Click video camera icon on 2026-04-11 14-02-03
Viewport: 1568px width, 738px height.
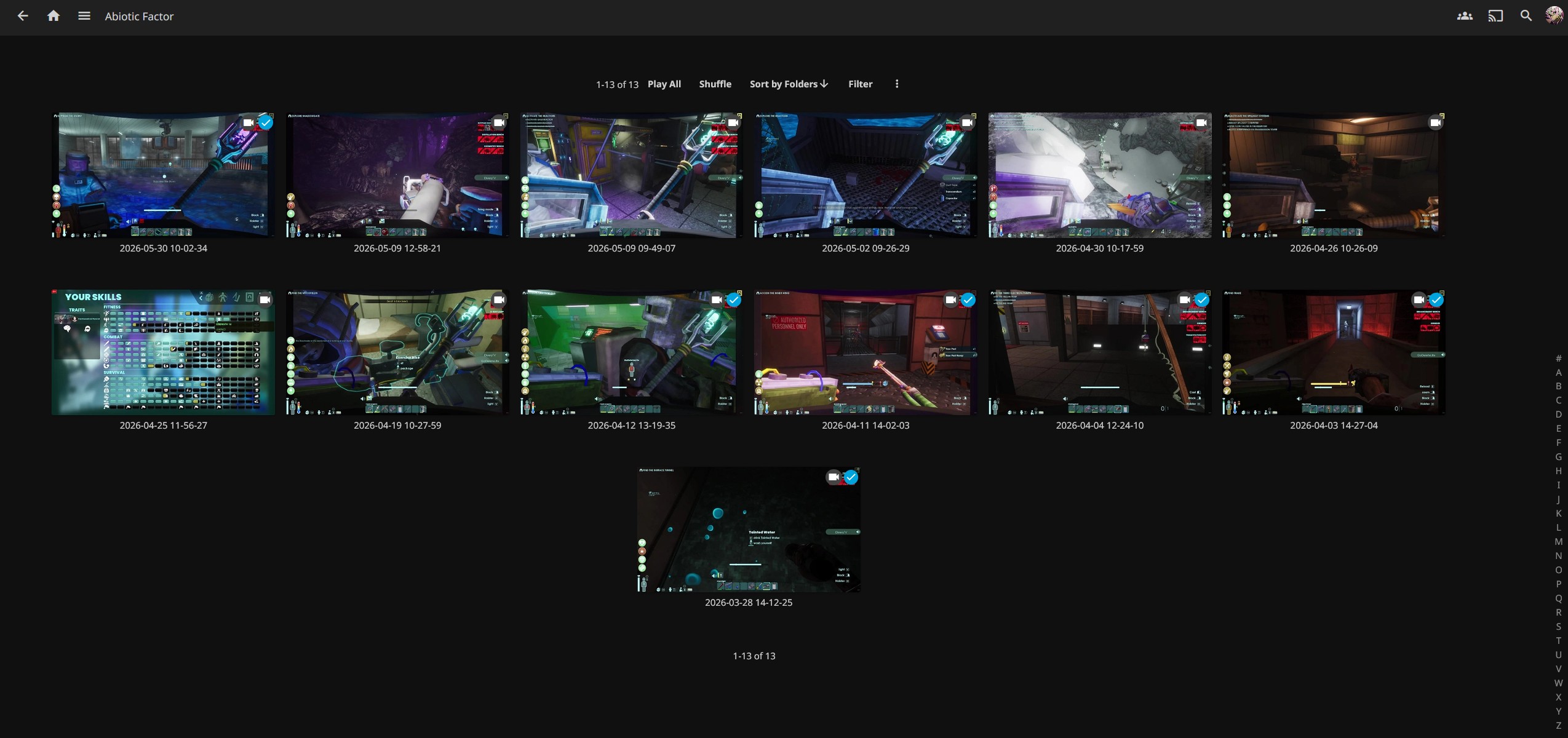click(950, 300)
